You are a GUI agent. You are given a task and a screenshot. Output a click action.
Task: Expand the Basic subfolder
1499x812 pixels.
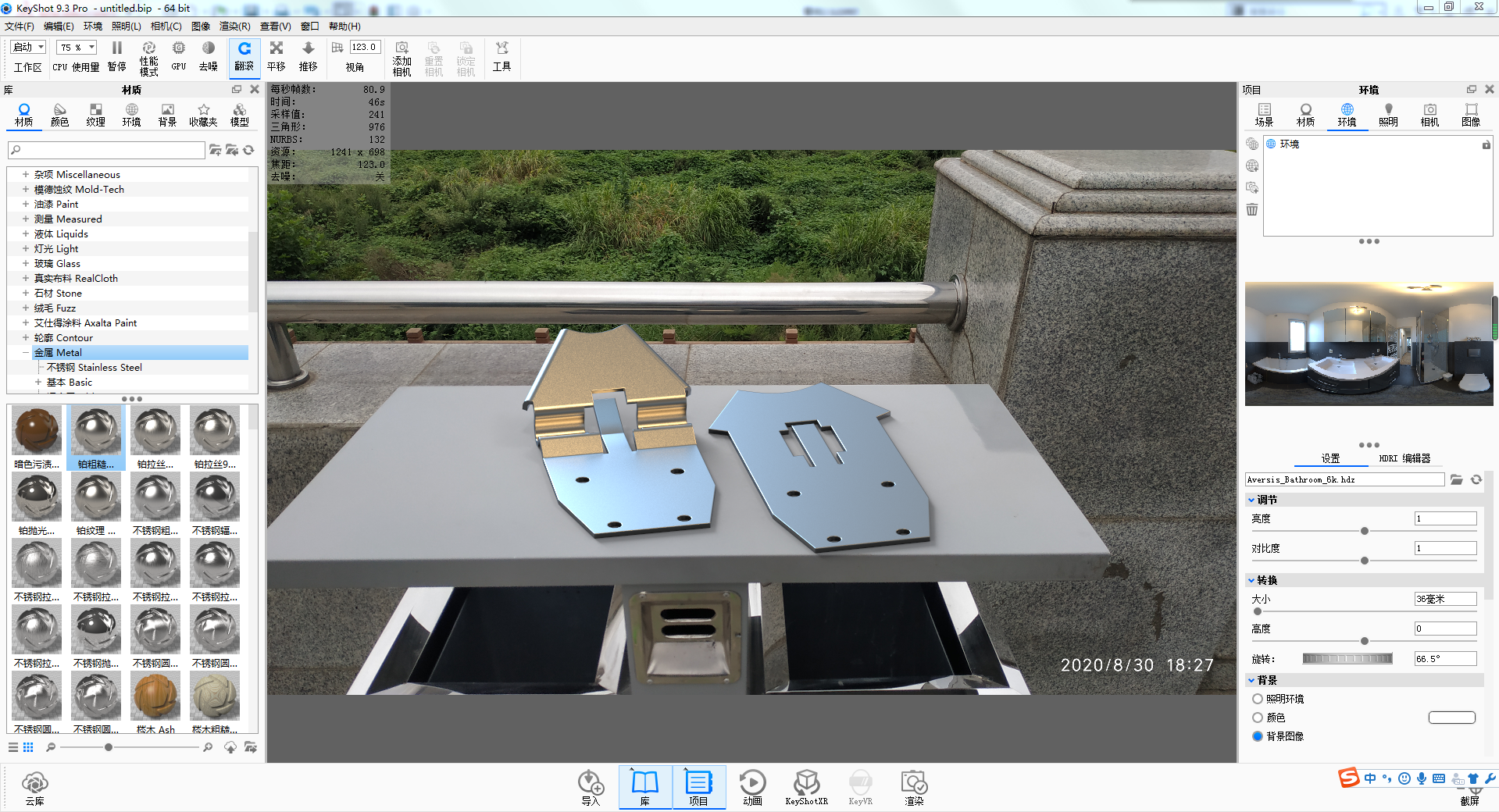[x=37, y=383]
